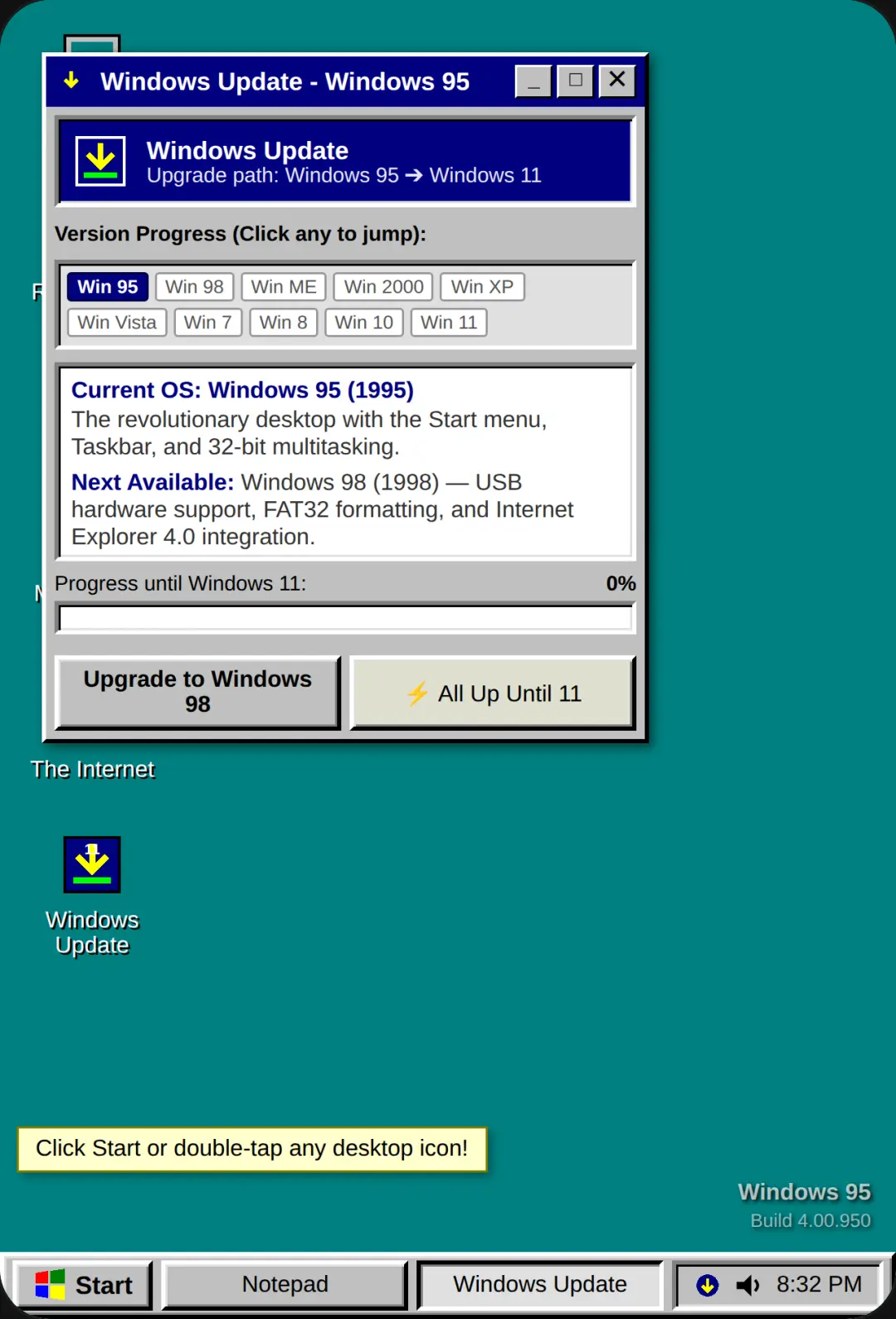The width and height of the screenshot is (896, 1319).
Task: Click the partially hidden desktop icon above the window
Action: [x=92, y=44]
